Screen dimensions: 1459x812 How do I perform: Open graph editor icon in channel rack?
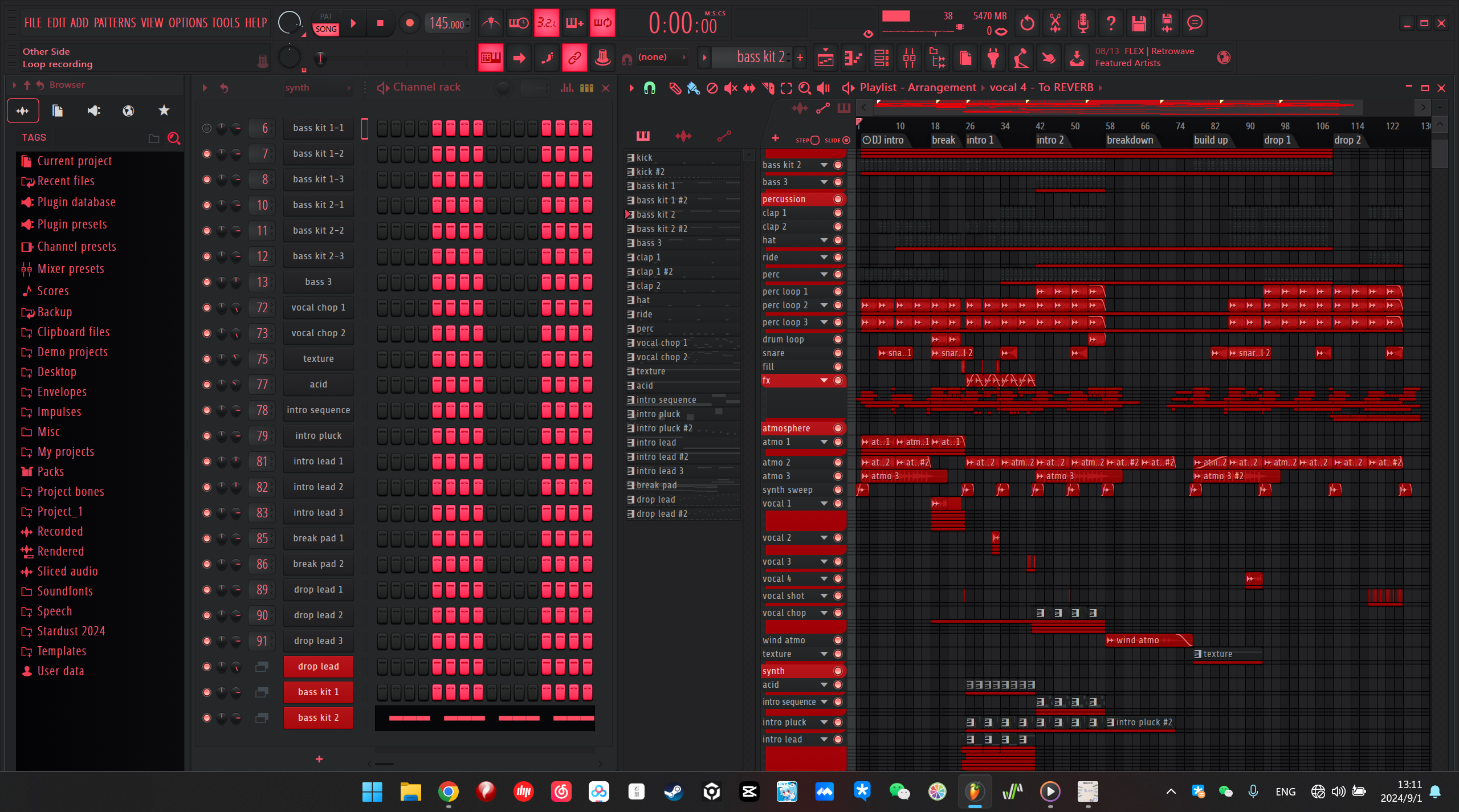(567, 88)
